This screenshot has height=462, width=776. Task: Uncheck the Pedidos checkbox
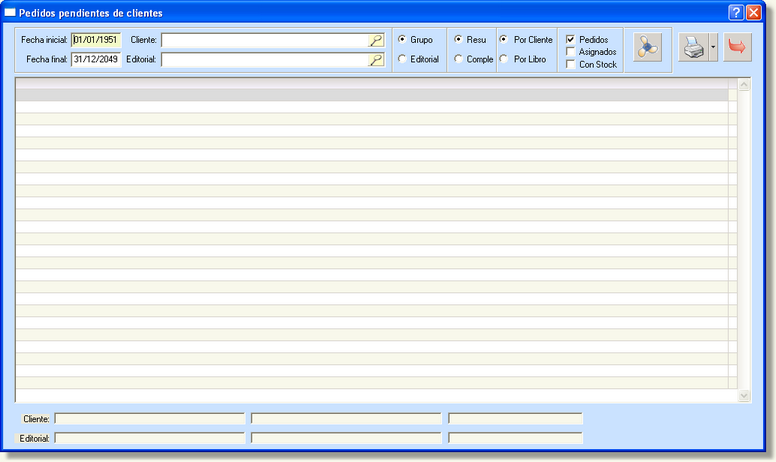[571, 39]
